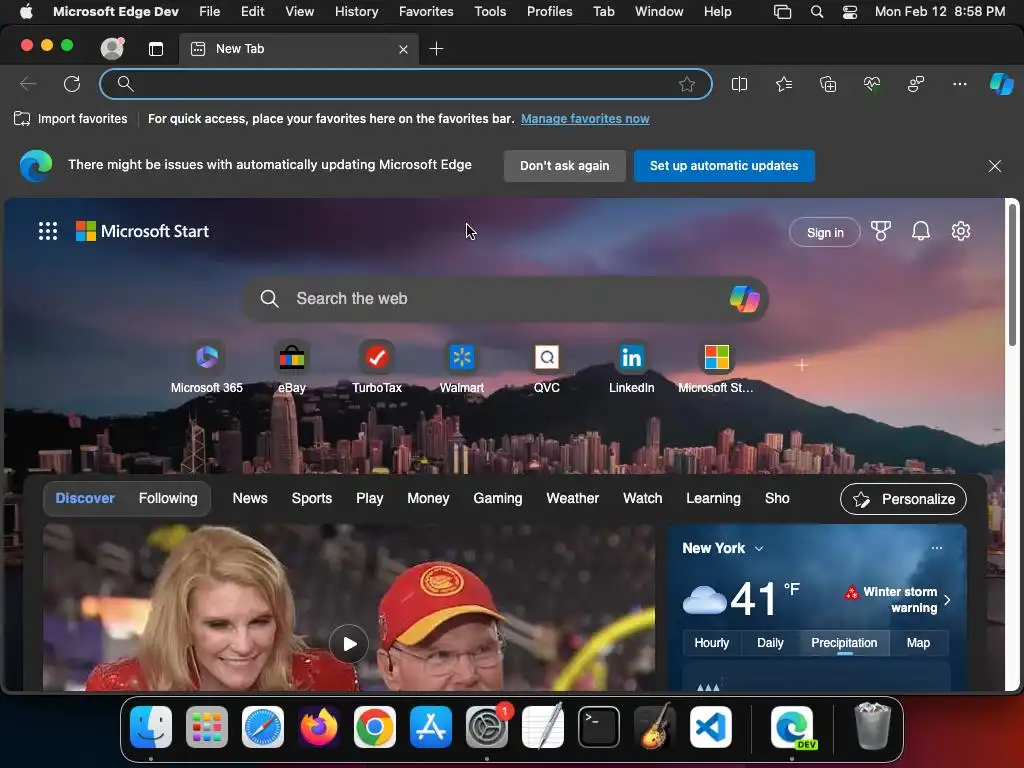Open the eBay quick link
Image resolution: width=1024 pixels, height=768 pixels.
tap(292, 369)
